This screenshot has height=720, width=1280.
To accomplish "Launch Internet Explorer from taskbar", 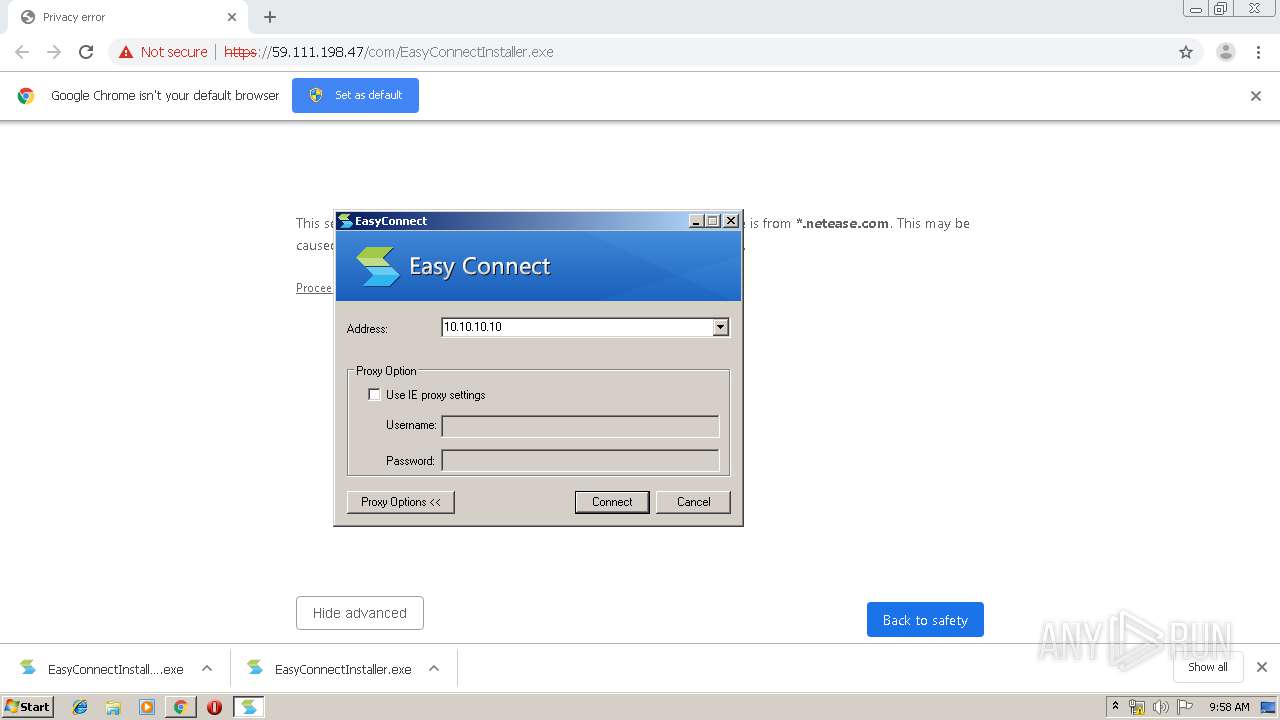I will click(80, 707).
